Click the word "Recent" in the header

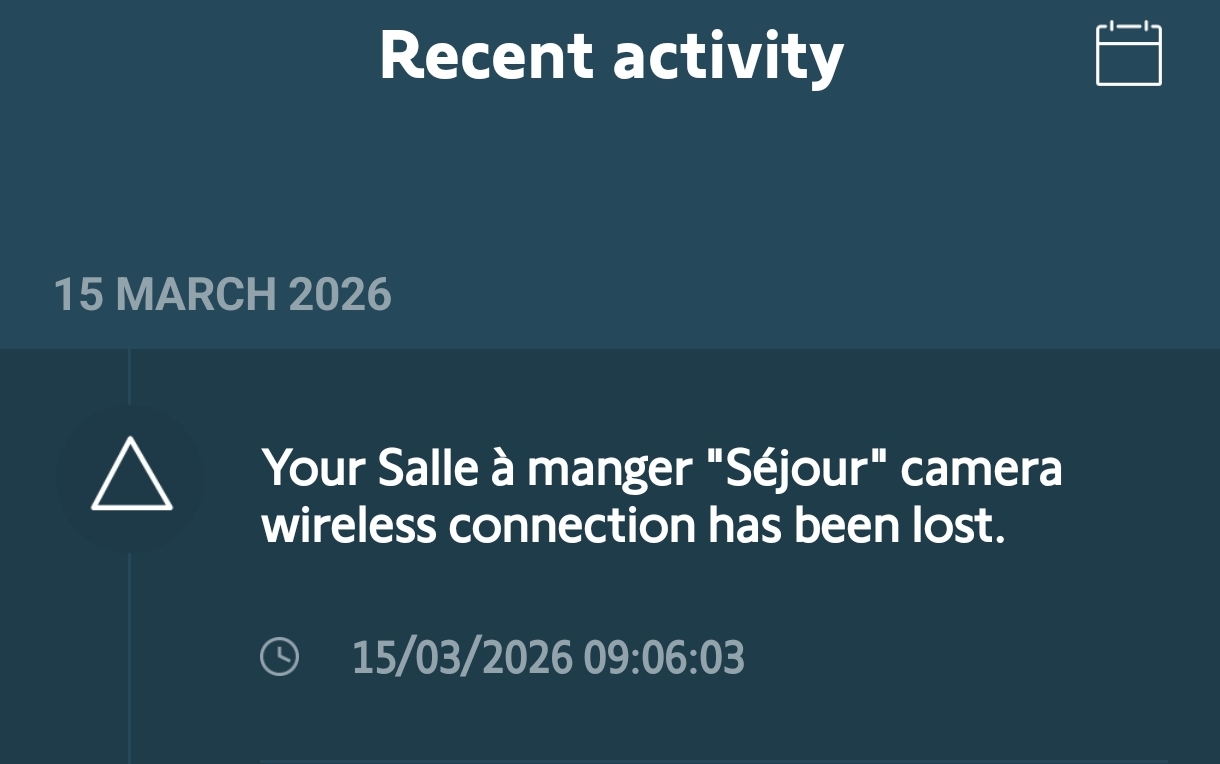coord(487,56)
